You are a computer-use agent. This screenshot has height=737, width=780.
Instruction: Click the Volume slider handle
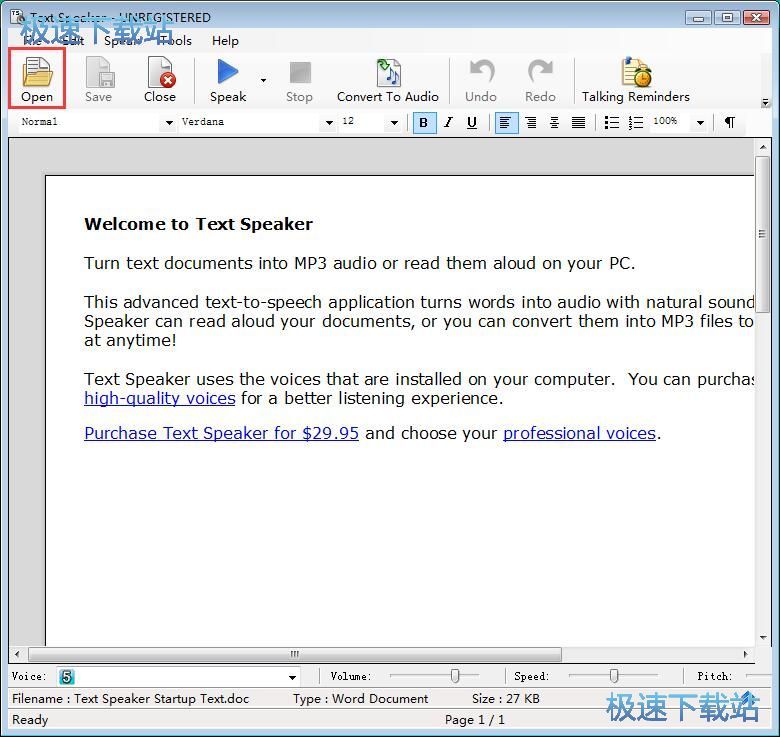(x=455, y=676)
